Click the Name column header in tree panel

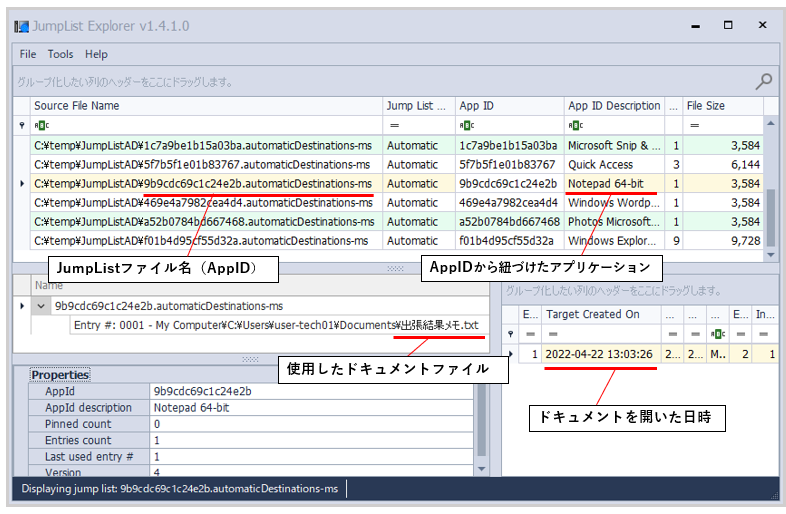click(x=260, y=285)
